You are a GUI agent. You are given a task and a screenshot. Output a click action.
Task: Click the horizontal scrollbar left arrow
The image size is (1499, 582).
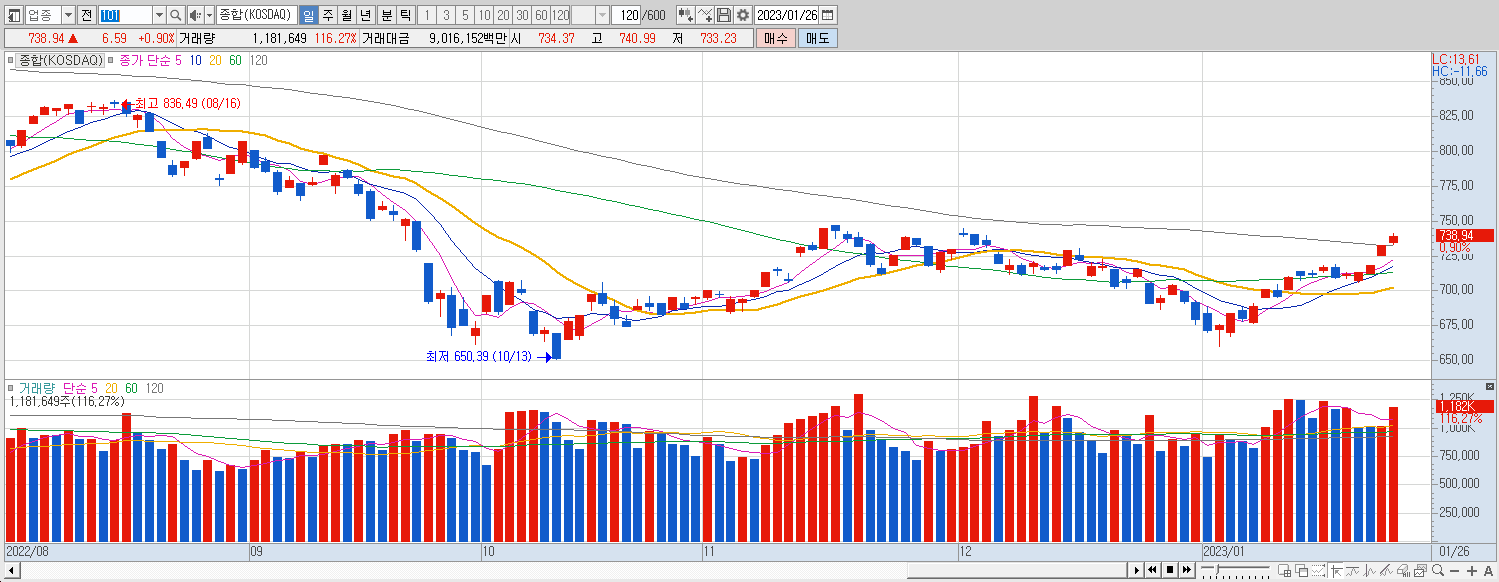11,570
